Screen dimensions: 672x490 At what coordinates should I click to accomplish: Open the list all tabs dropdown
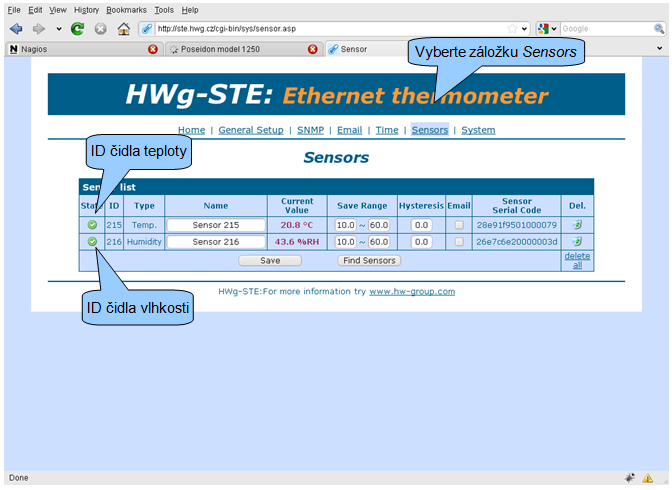[x=660, y=49]
